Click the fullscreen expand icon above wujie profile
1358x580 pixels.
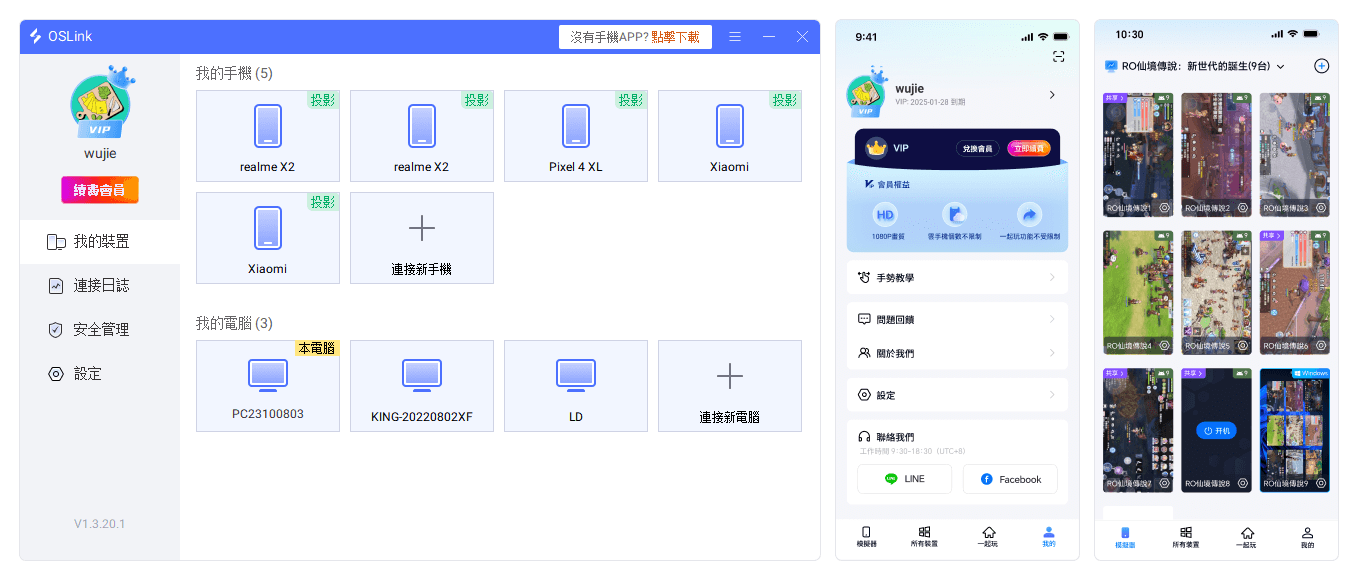1058,57
